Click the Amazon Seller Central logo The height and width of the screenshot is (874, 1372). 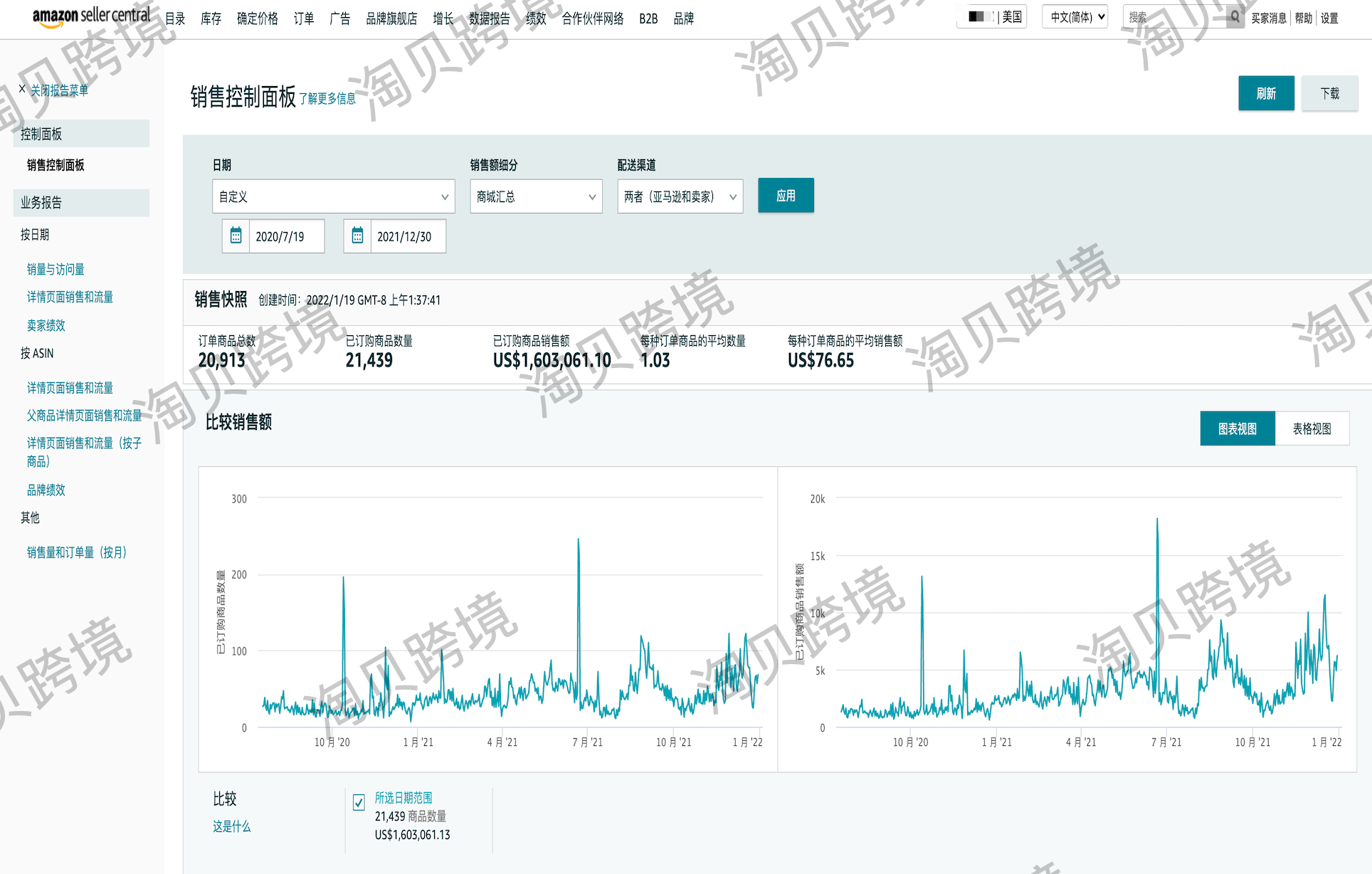point(91,16)
